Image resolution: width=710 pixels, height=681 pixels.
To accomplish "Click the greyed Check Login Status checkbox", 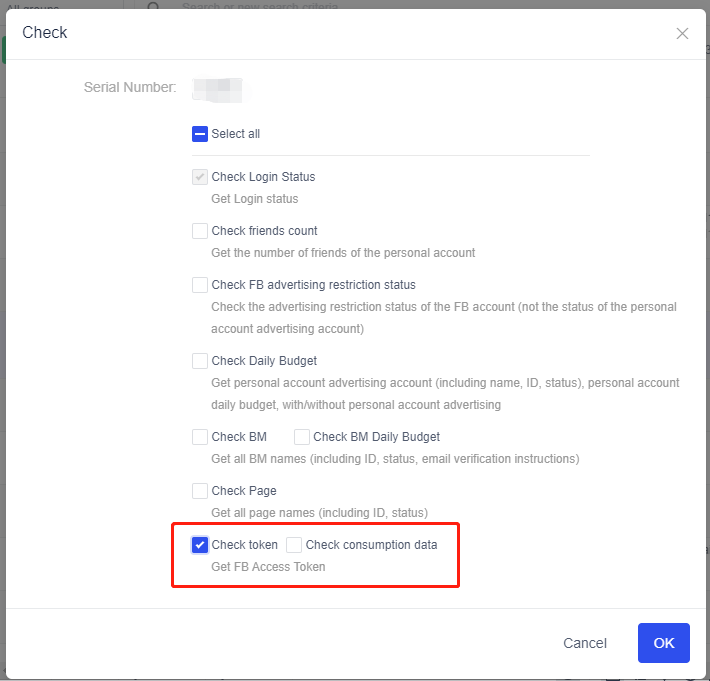I will point(200,177).
